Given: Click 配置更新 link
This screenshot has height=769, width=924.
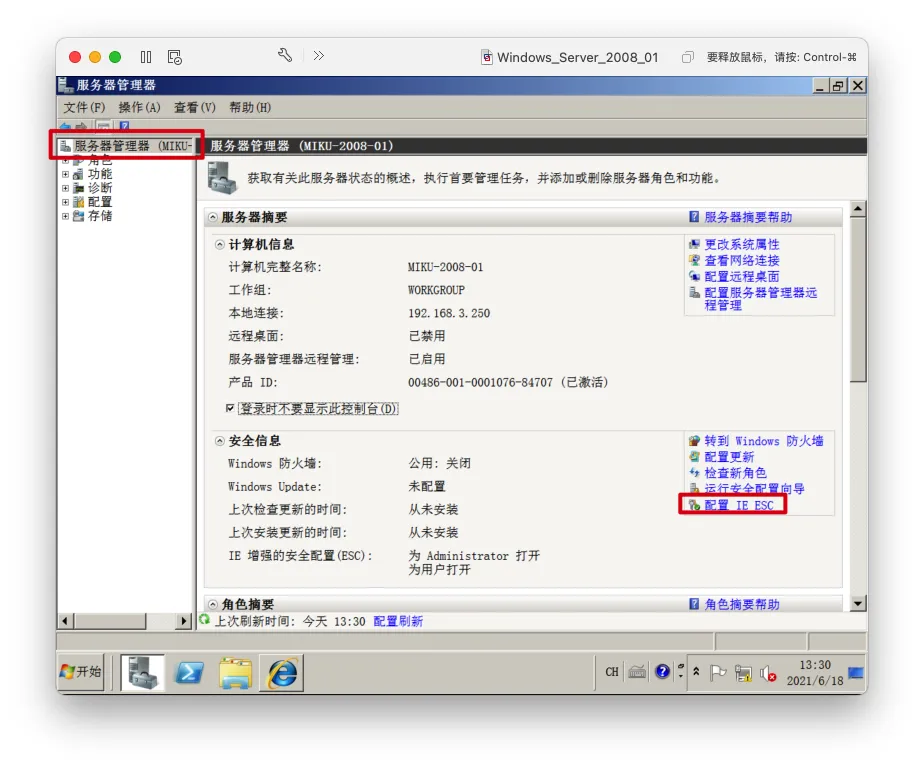Looking at the screenshot, I should [729, 457].
